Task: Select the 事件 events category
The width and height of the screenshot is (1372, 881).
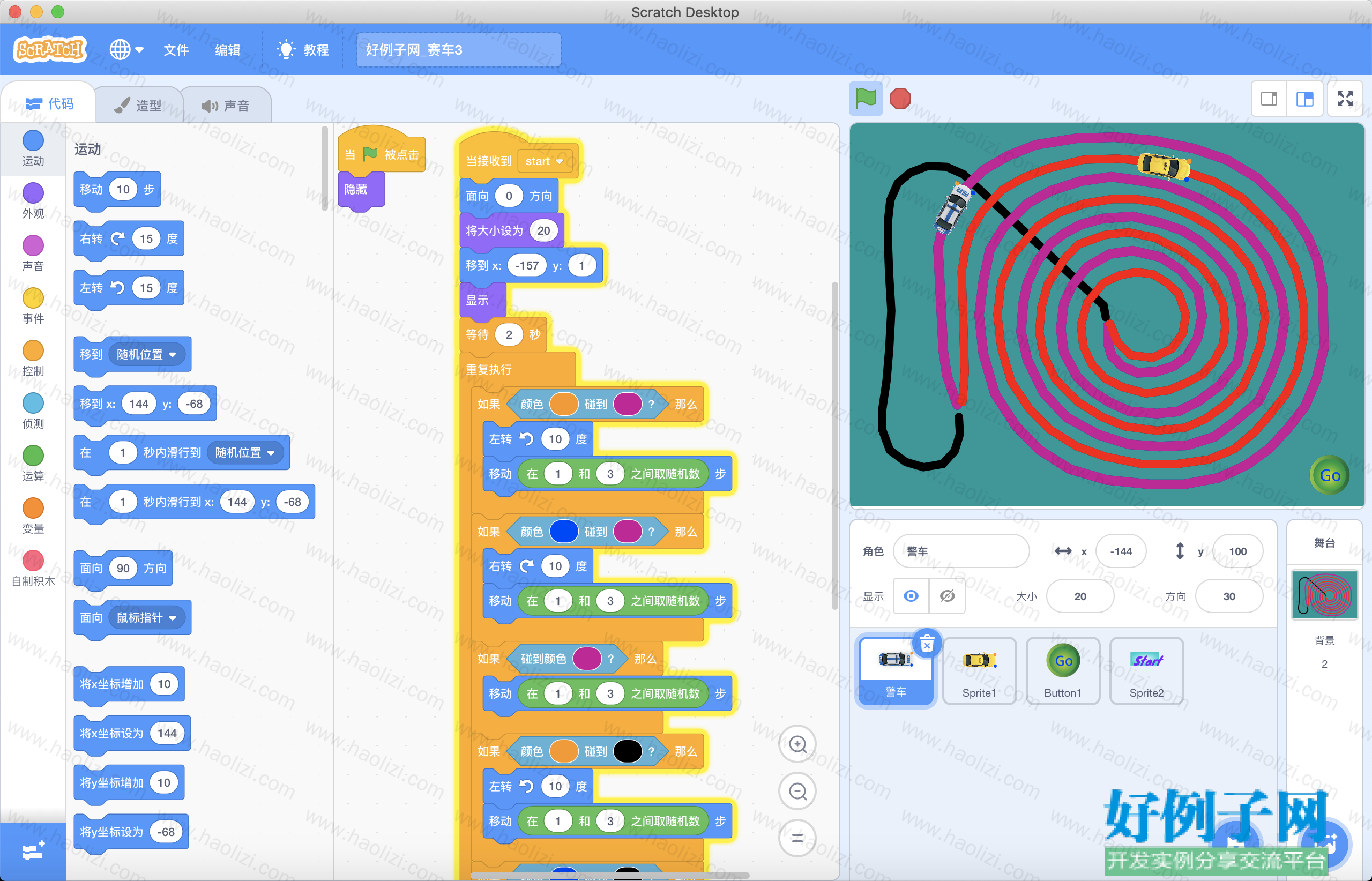Action: 33,306
